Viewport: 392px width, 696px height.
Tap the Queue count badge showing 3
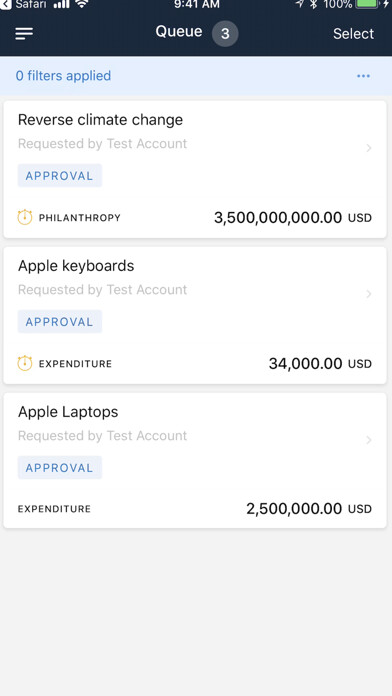(x=225, y=34)
